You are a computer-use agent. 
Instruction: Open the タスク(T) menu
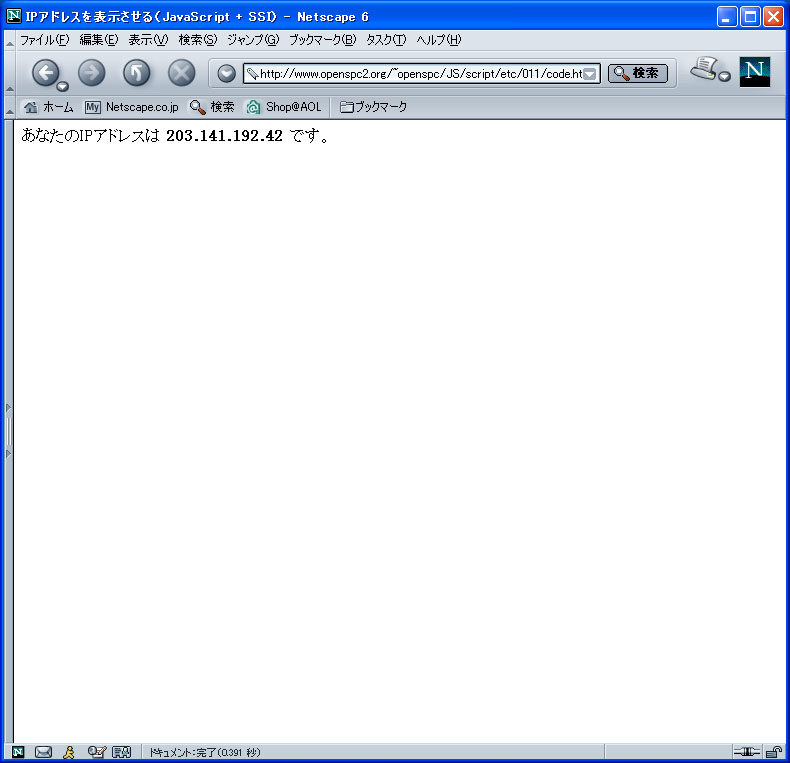386,40
